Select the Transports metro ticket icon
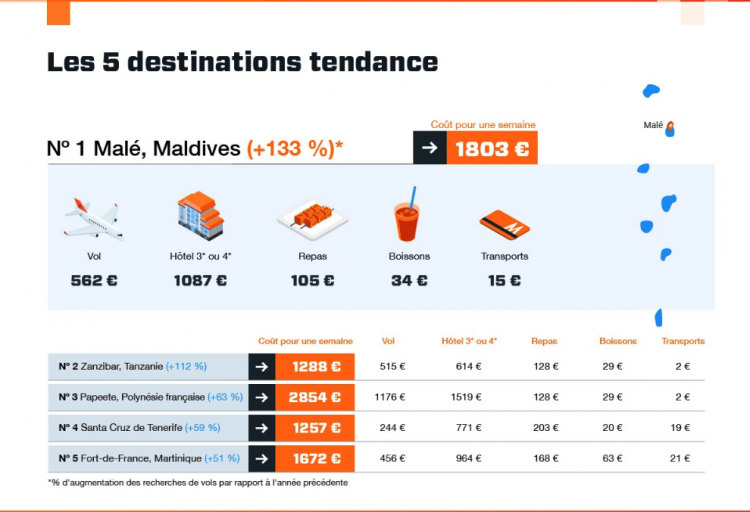The image size is (750, 512). 505,224
